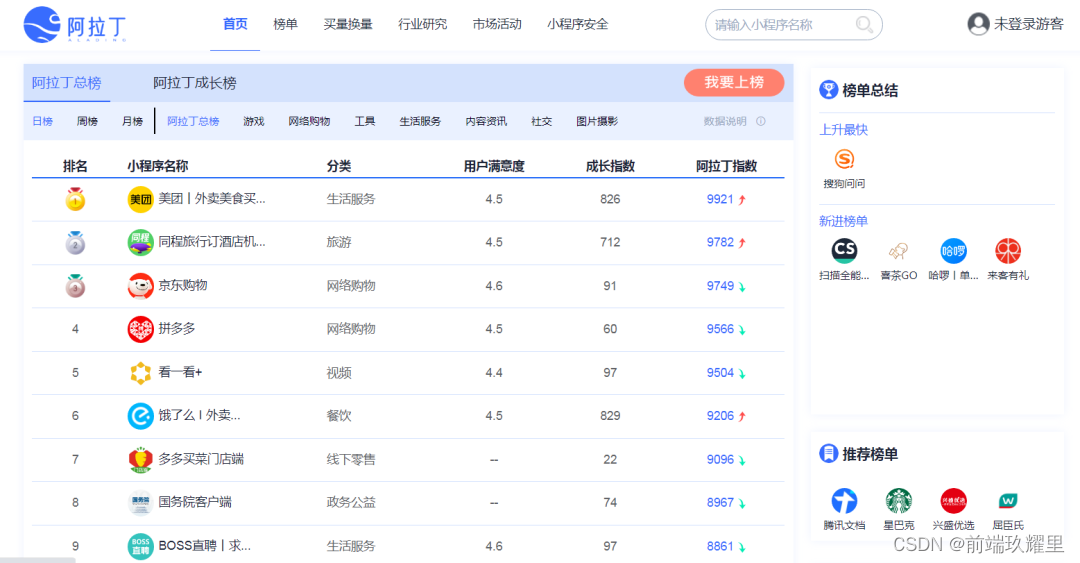Viewport: 1080px width, 563px height.
Task: Select the 周榜 weekly filter
Action: coord(87,121)
